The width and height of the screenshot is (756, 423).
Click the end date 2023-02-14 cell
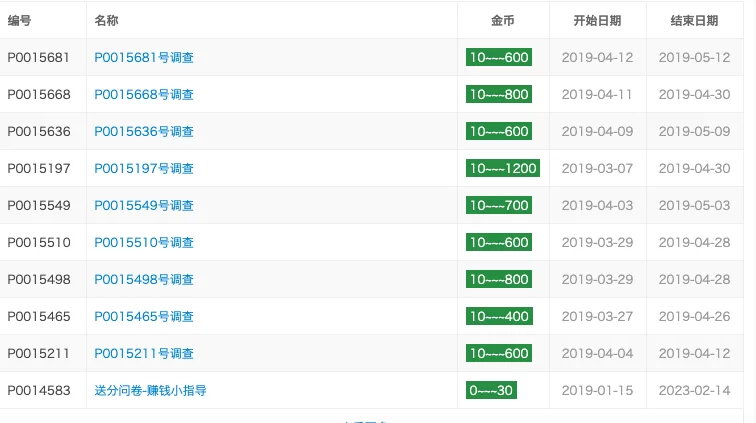pos(694,391)
